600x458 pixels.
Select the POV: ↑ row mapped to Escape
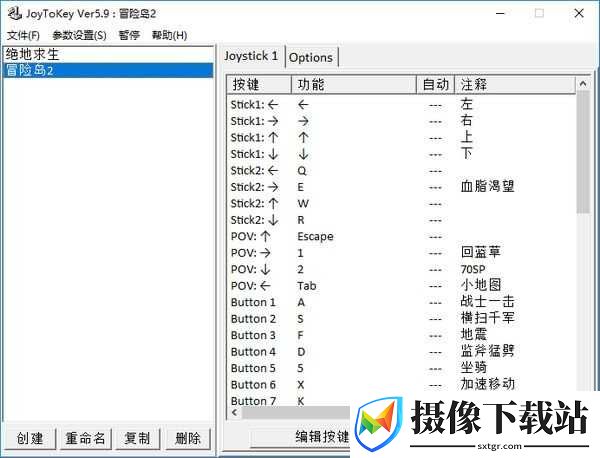click(x=401, y=236)
